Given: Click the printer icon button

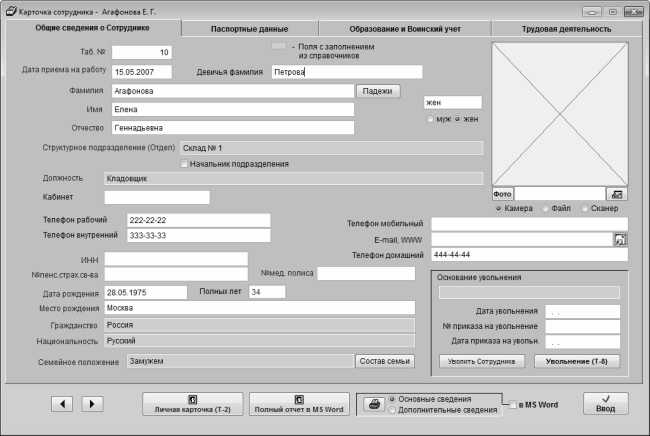Looking at the screenshot, I should pos(372,404).
